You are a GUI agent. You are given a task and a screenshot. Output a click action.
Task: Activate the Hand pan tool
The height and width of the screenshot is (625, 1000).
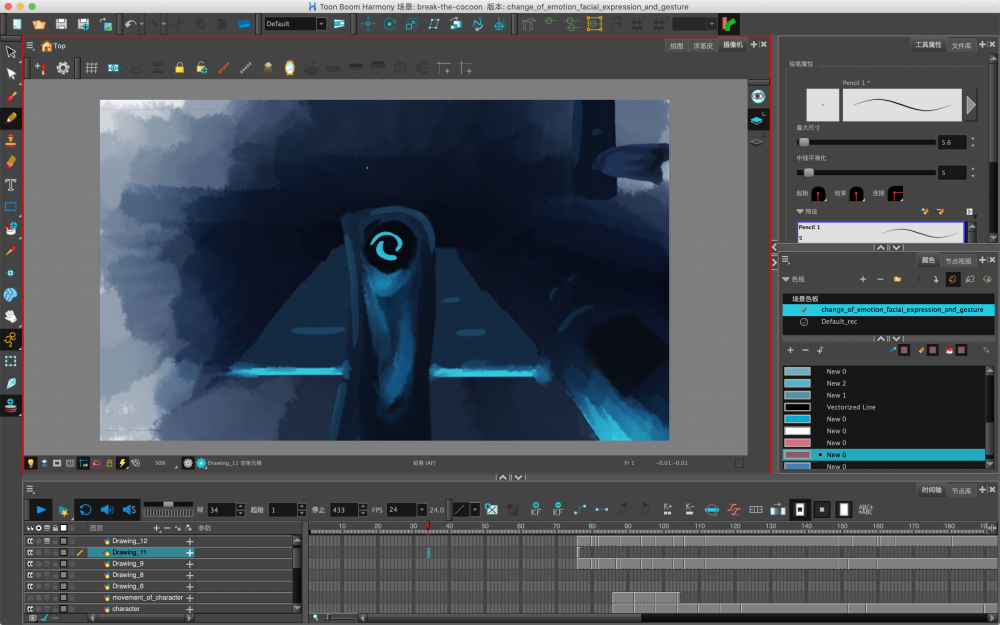[x=11, y=316]
